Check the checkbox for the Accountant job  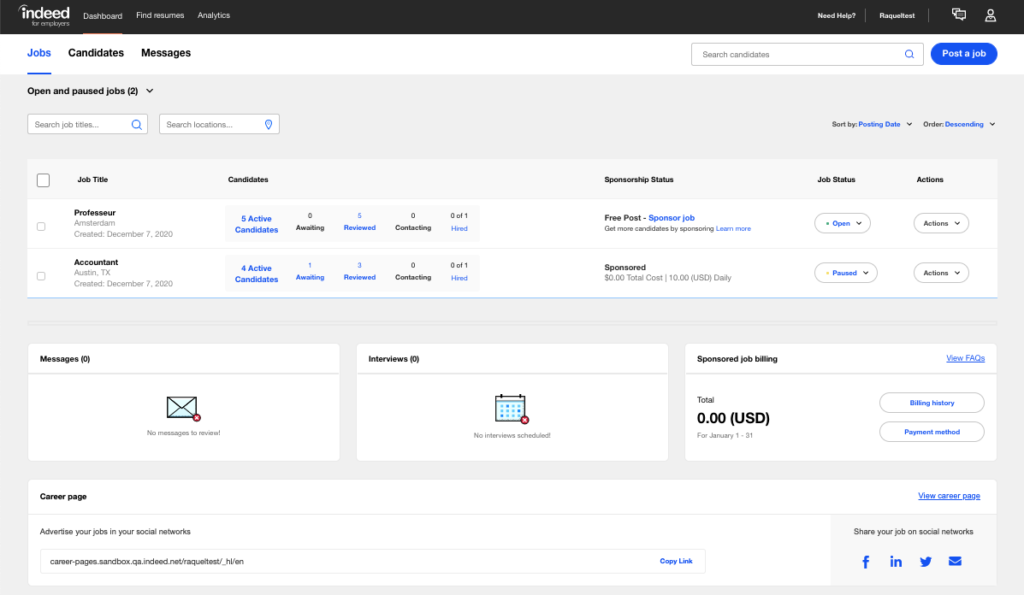click(41, 275)
